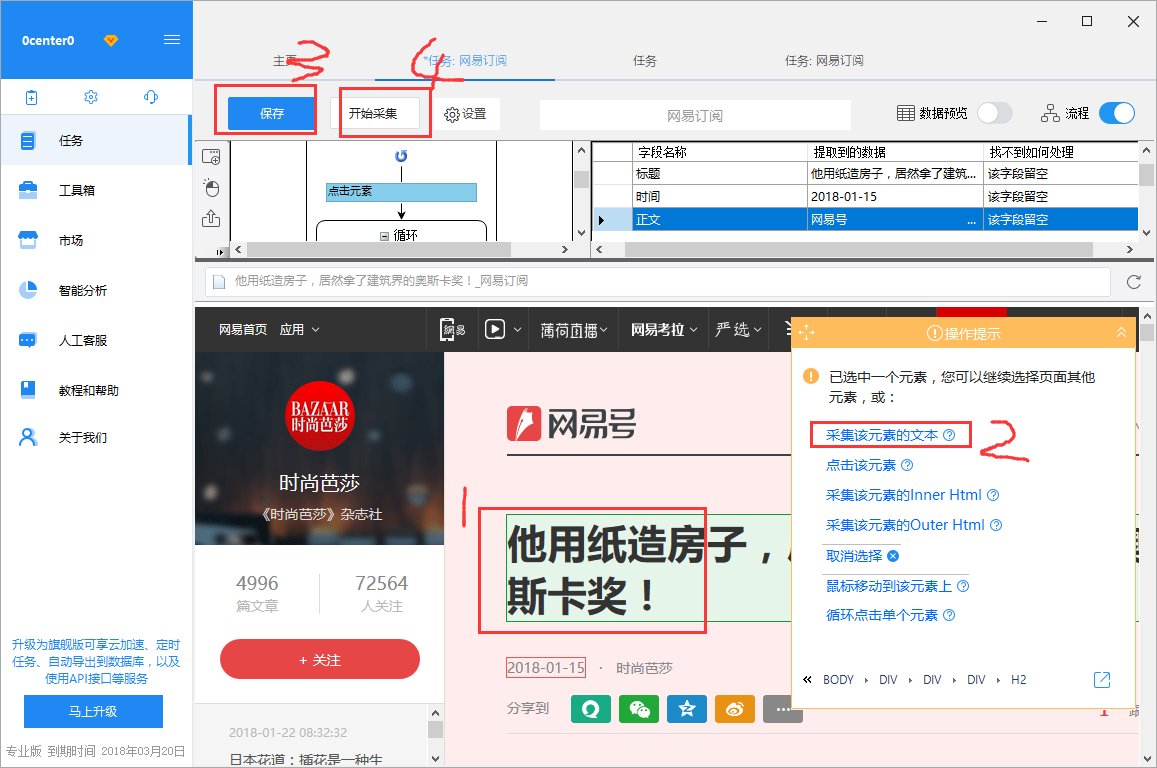Viewport: 1157px width, 768px height.
Task: Select the 点击元素 workflow step
Action: point(401,192)
